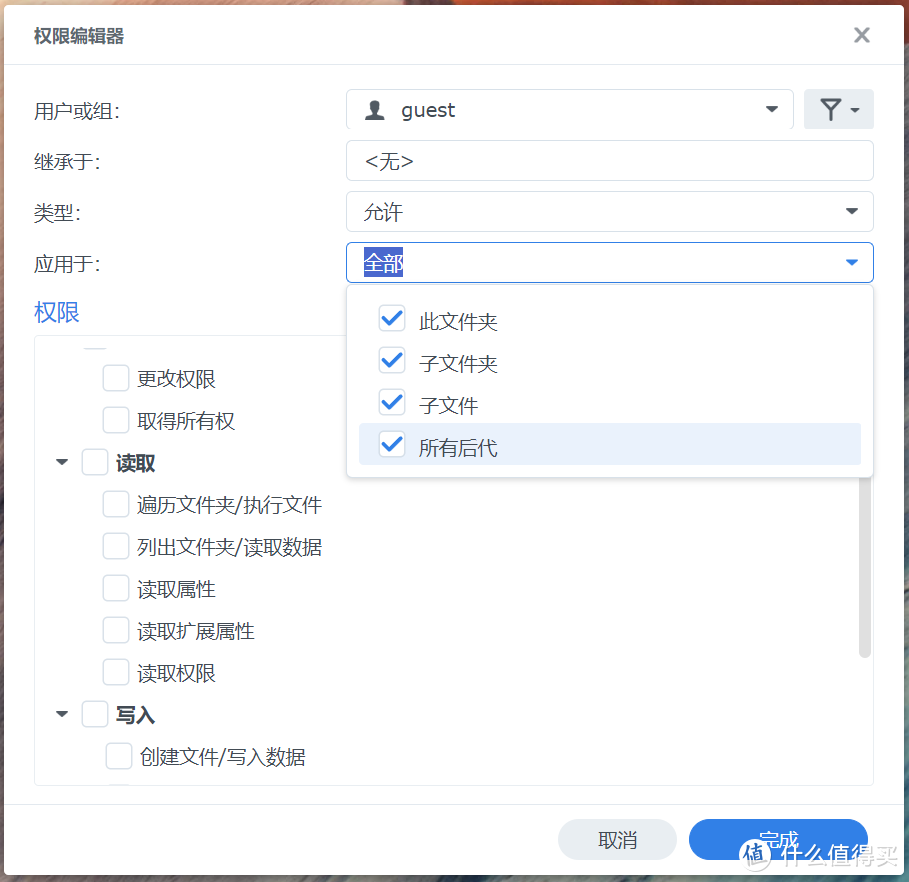This screenshot has height=882, width=909.
Task: Click the 完成 button to confirm
Action: (x=778, y=840)
